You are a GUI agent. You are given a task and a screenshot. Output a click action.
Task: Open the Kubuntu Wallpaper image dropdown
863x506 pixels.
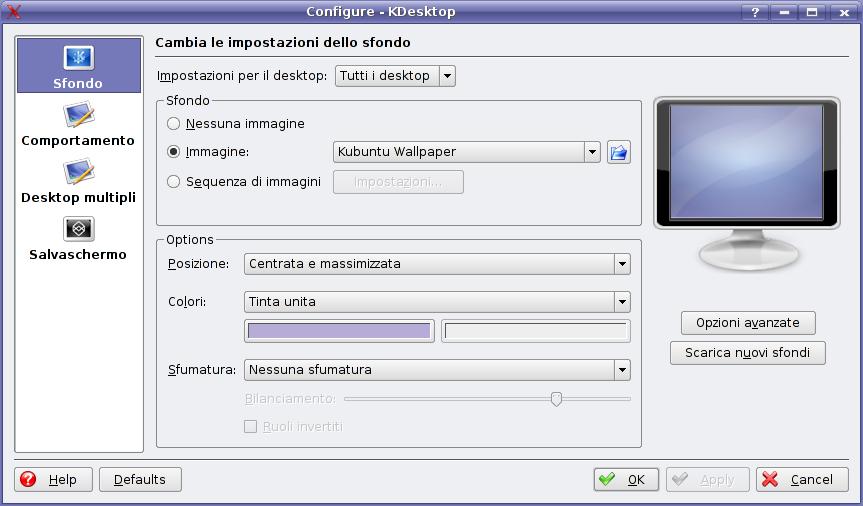[466, 152]
